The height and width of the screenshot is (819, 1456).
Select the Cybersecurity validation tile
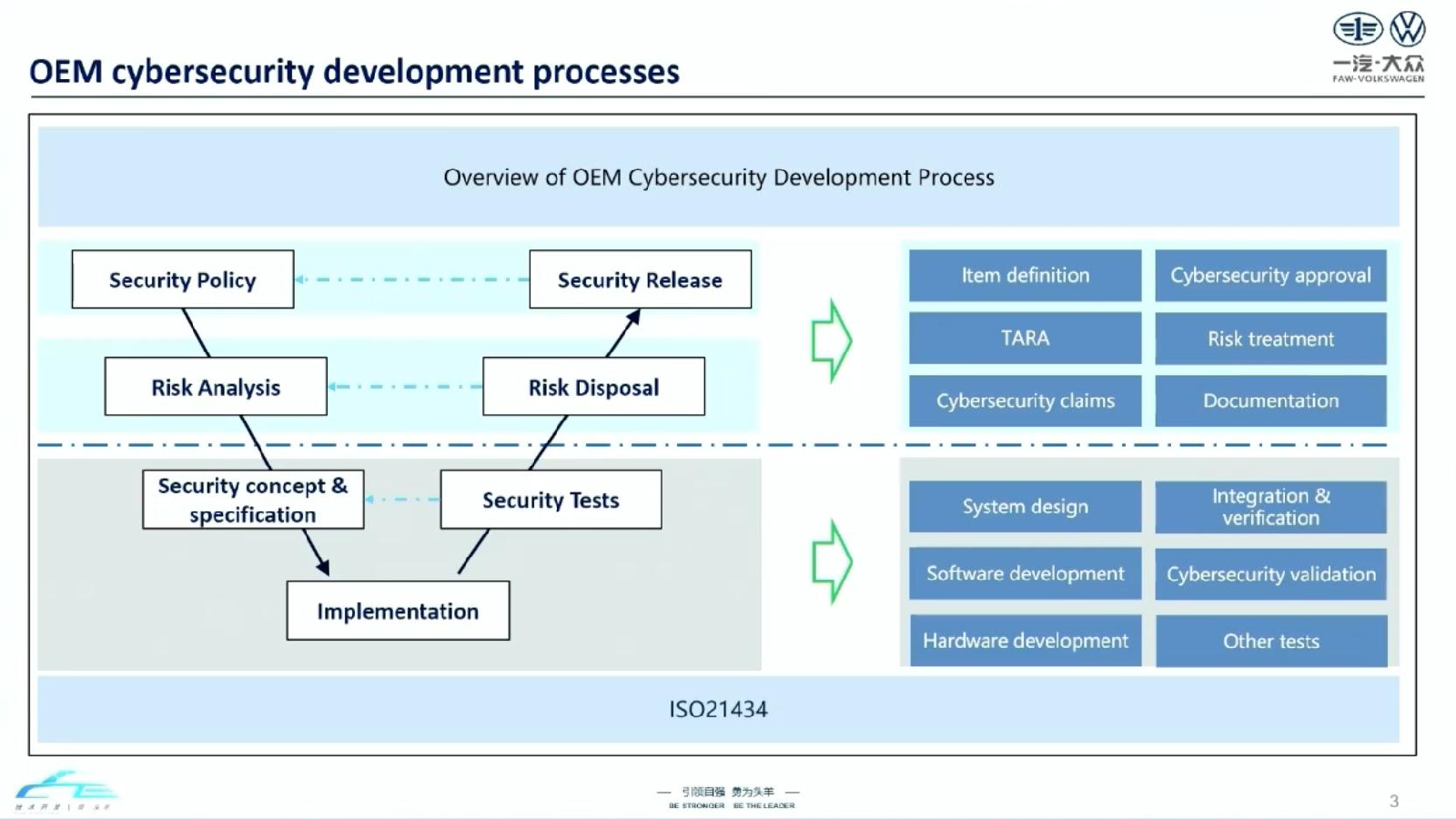[x=1271, y=574]
